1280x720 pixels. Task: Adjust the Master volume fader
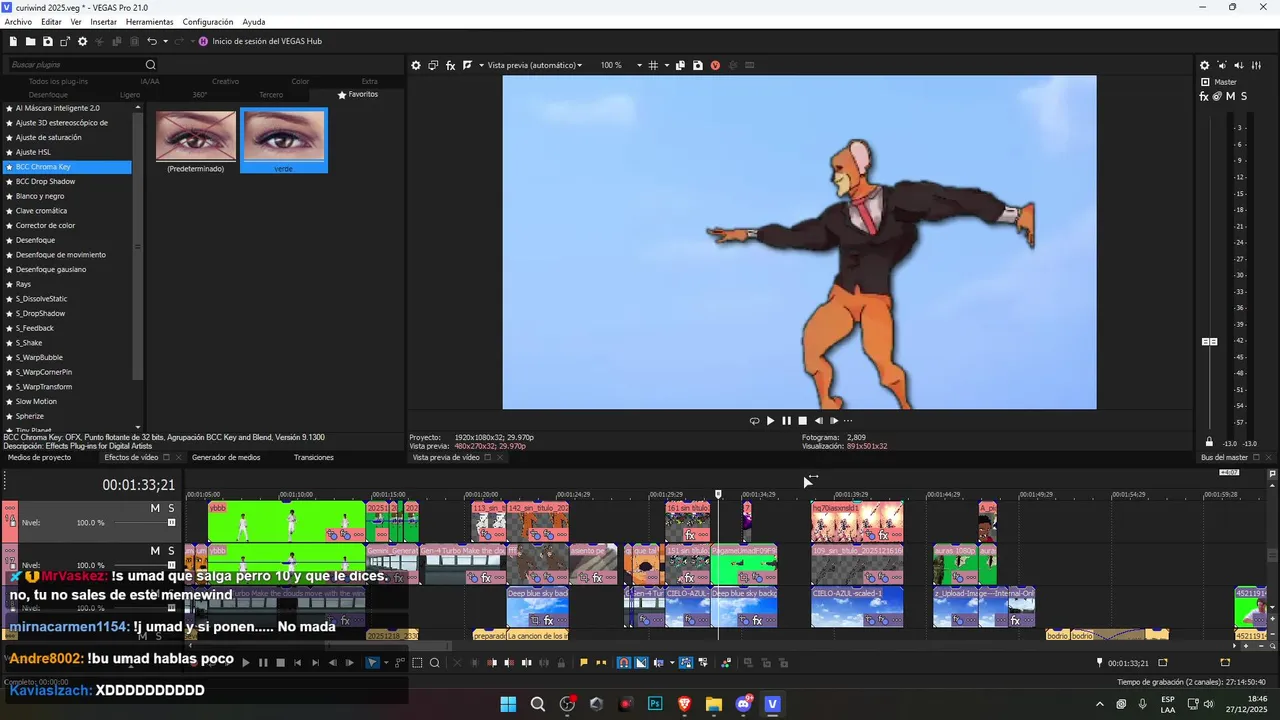coord(1210,342)
